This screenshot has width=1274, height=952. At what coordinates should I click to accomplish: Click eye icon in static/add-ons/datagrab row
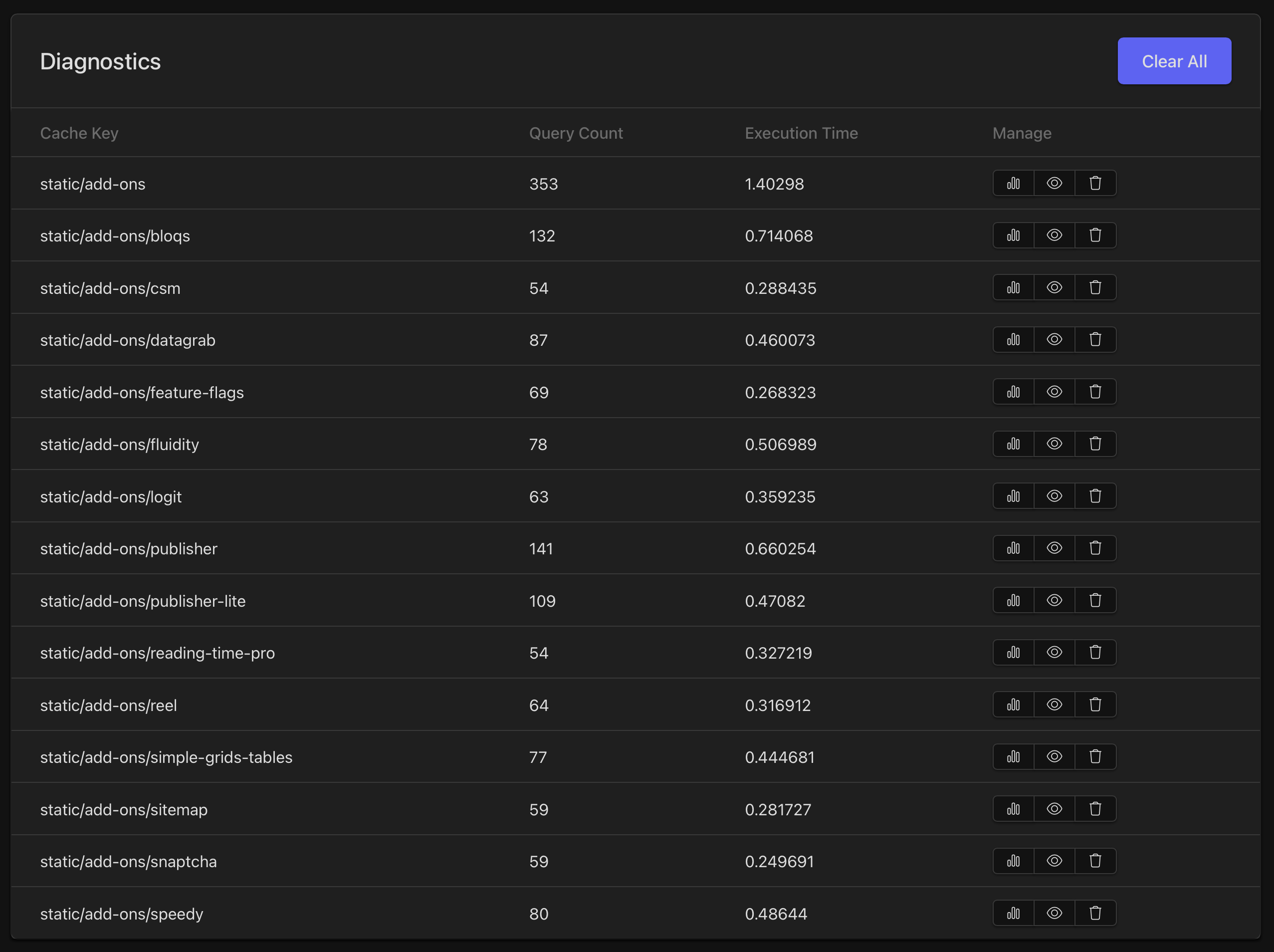[1054, 339]
